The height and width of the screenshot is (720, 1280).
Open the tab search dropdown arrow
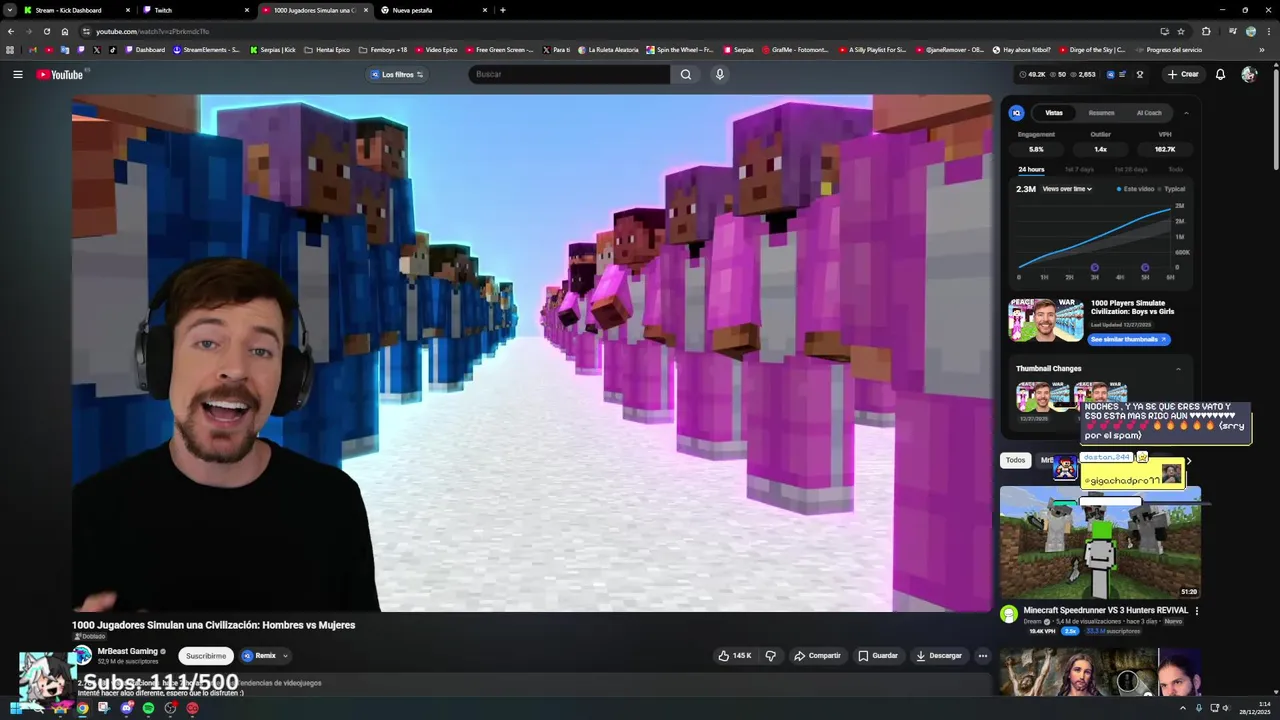(x=10, y=10)
